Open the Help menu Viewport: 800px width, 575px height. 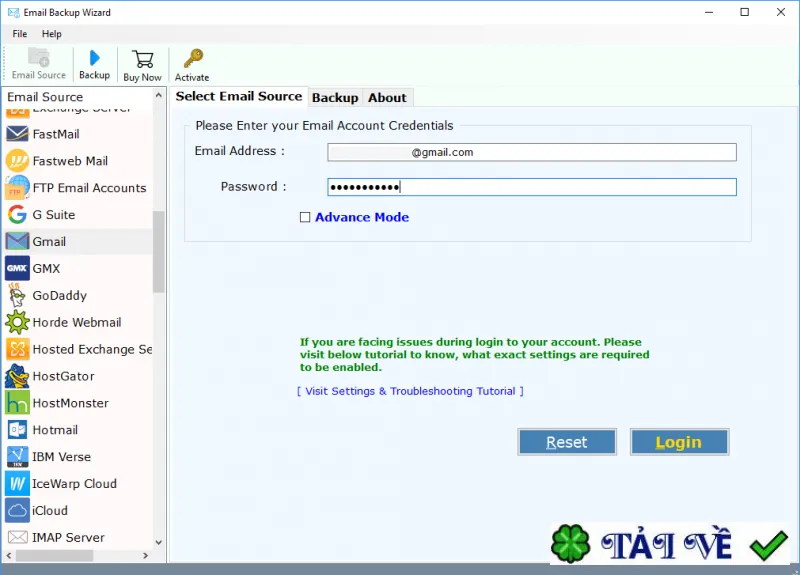point(52,34)
